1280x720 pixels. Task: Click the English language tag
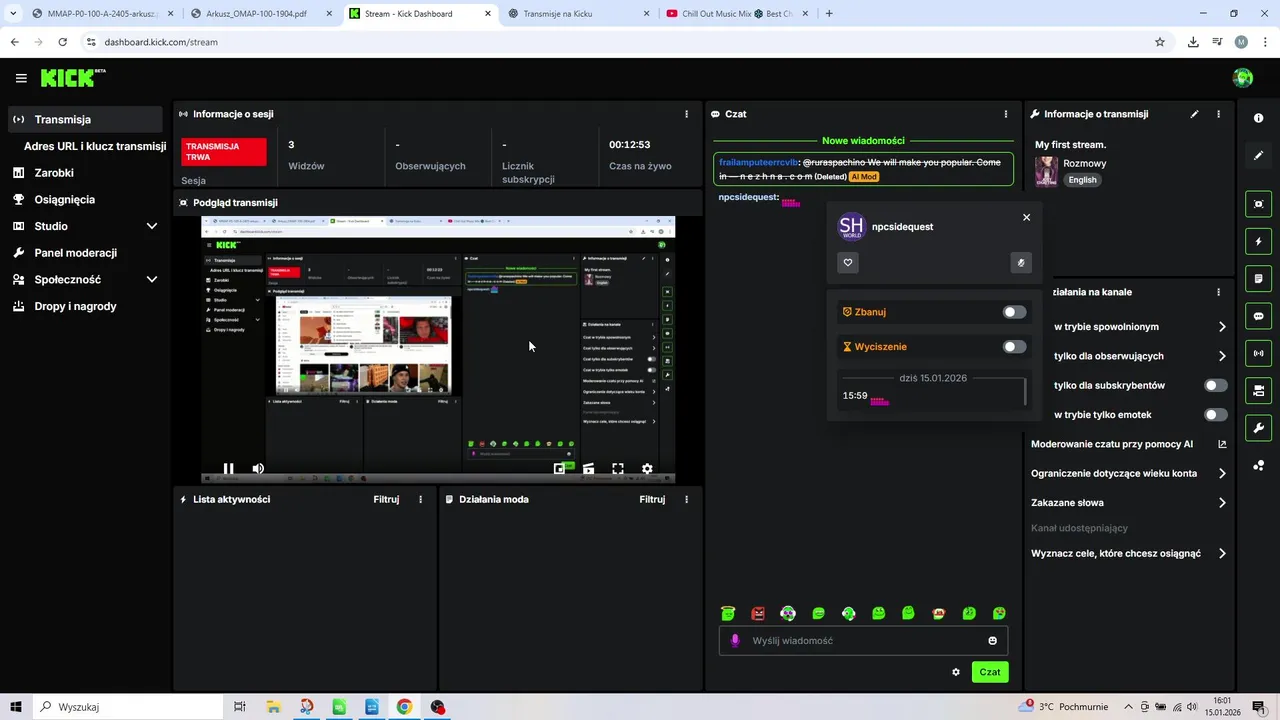1082,180
